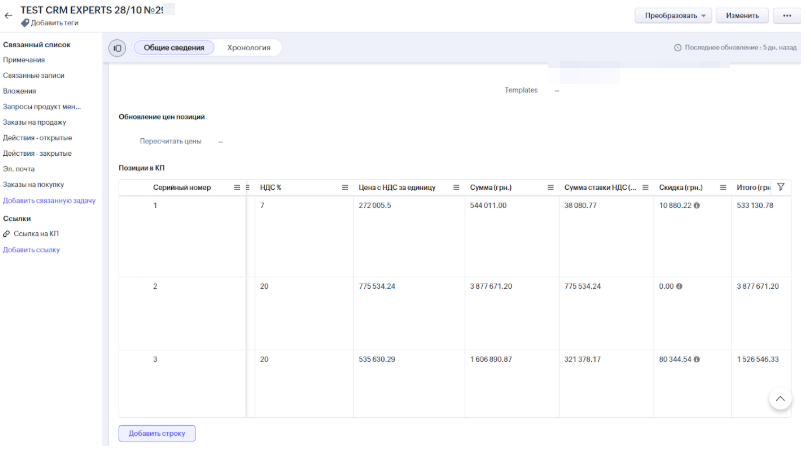Viewport: 806px width, 468px height.
Task: Click the НДС % value 7
Action: (262, 205)
